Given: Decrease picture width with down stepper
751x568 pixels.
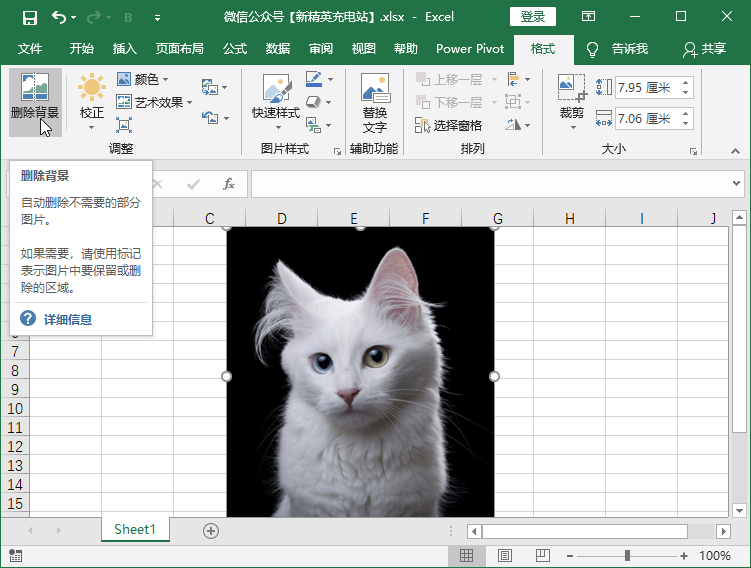Looking at the screenshot, I should pyautogui.click(x=686, y=124).
